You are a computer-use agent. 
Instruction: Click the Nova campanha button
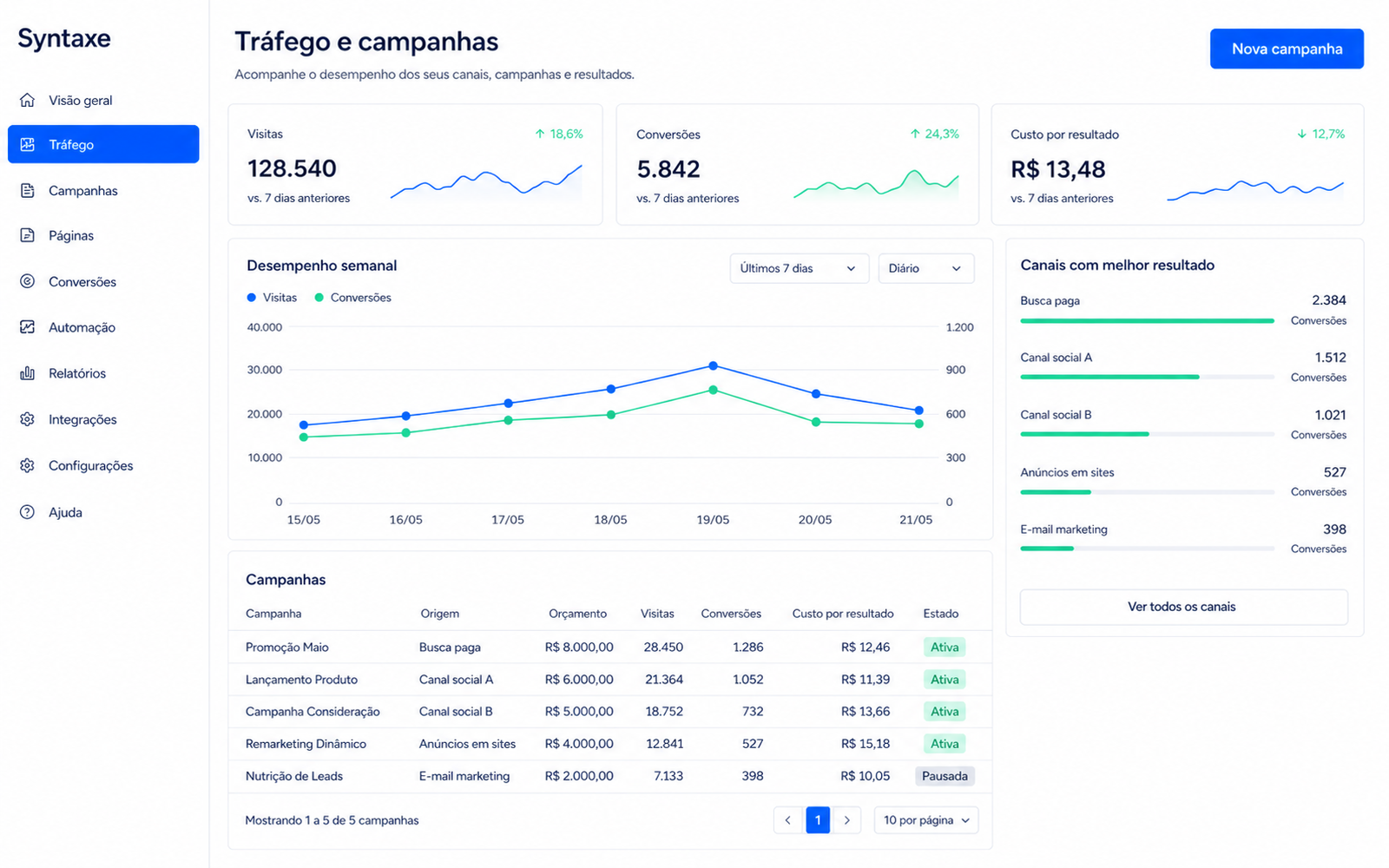[x=1287, y=49]
